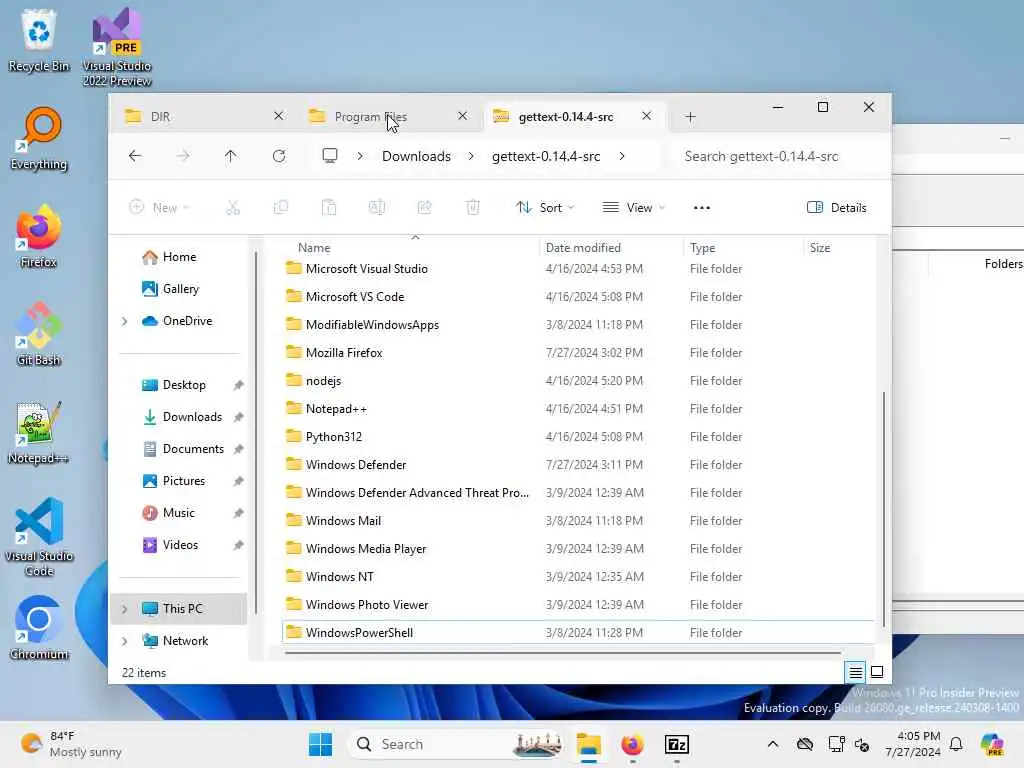Launch Visual Studio 2022 Preview shortcut
Viewport: 1024px width, 768px height.
117,47
